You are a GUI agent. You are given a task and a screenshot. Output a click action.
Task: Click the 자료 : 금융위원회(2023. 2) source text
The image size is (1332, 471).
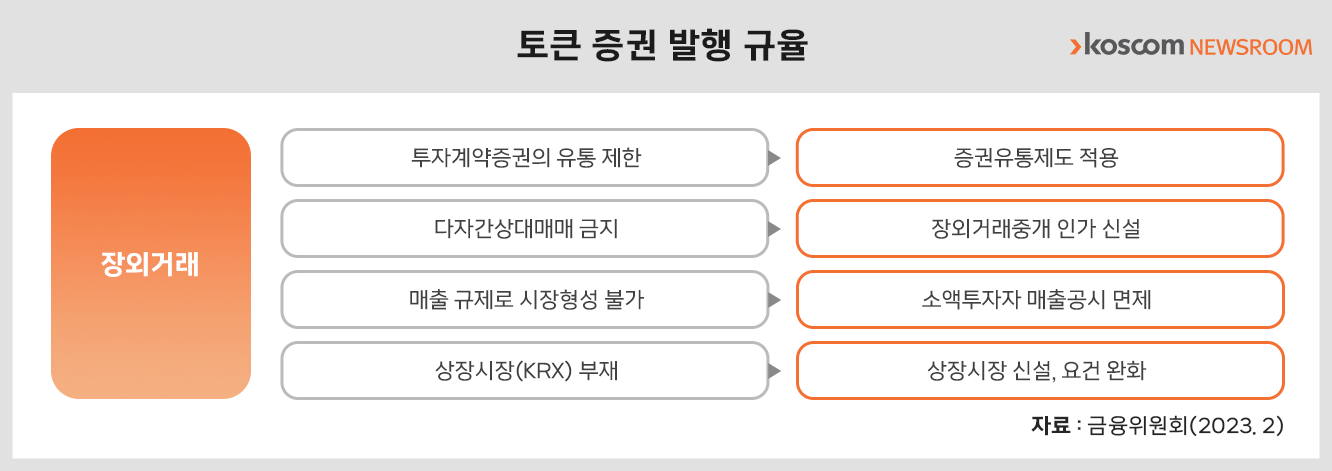click(1157, 425)
